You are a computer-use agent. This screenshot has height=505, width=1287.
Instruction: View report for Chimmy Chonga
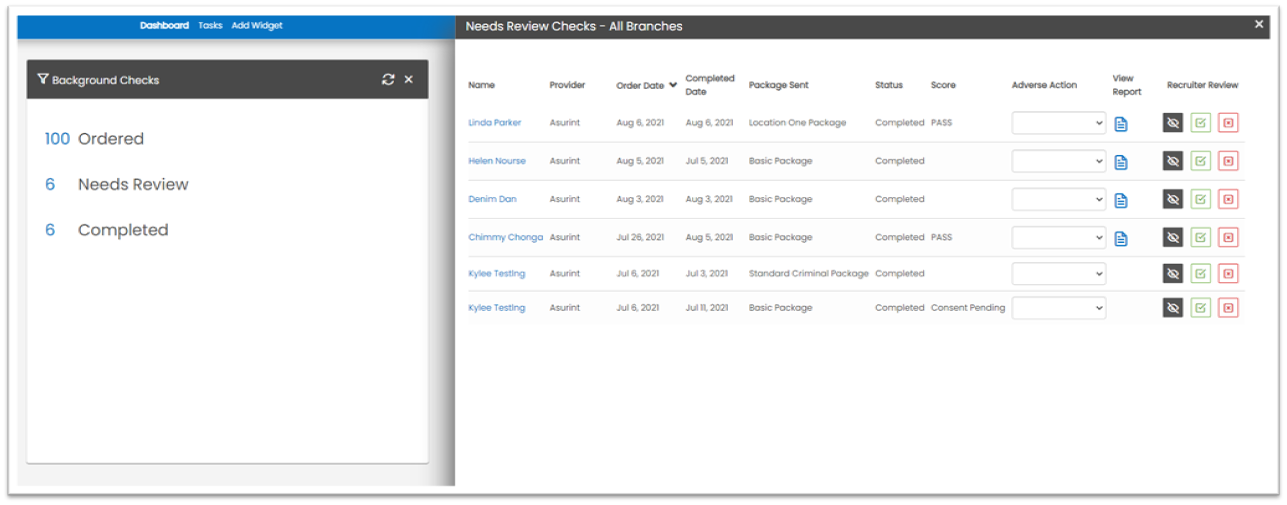[x=1121, y=238]
